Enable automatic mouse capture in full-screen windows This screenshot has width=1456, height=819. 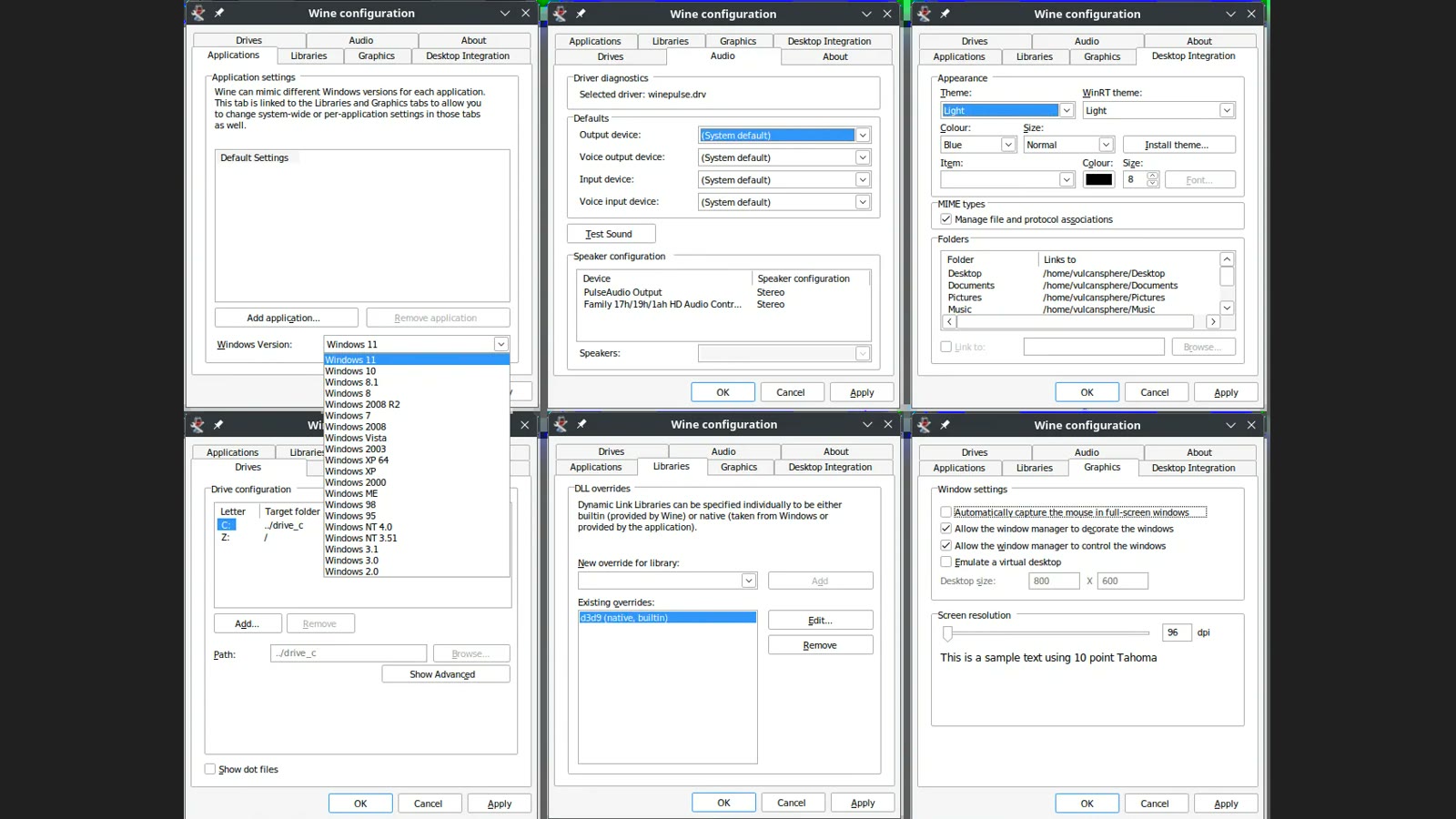[x=946, y=512]
